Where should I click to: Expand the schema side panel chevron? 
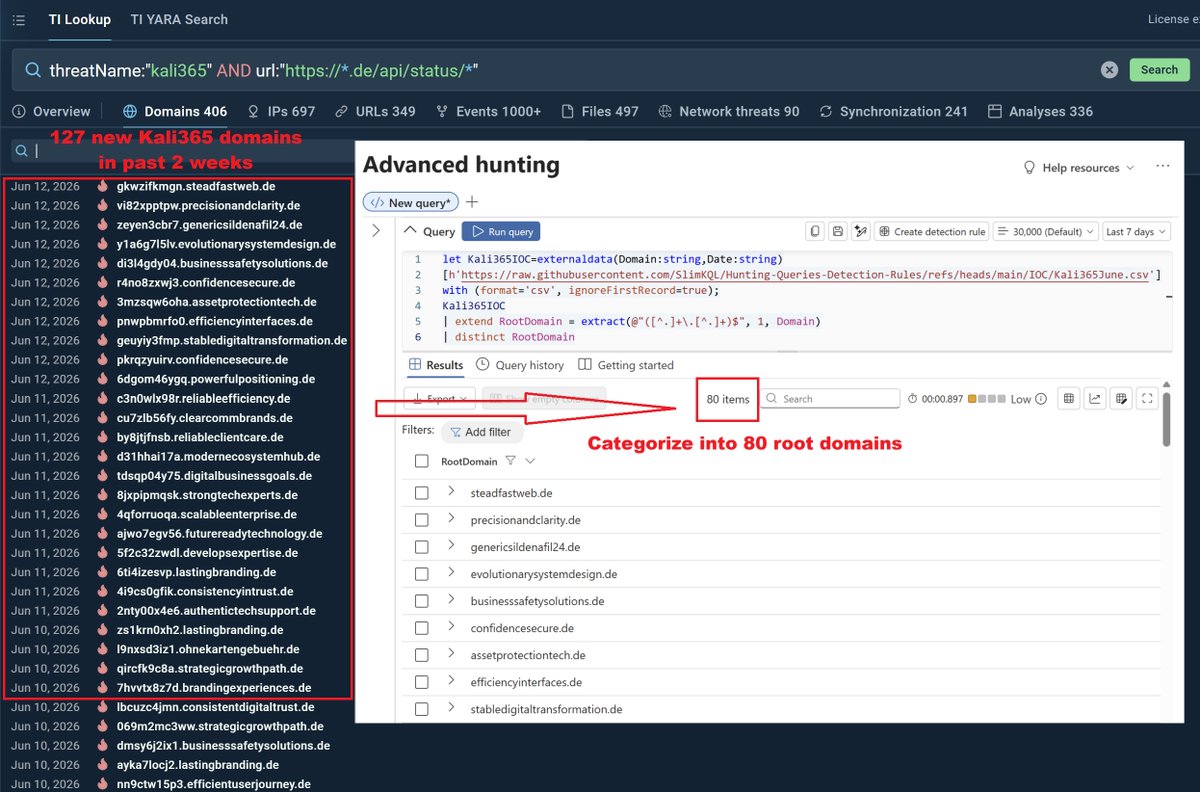pos(376,231)
